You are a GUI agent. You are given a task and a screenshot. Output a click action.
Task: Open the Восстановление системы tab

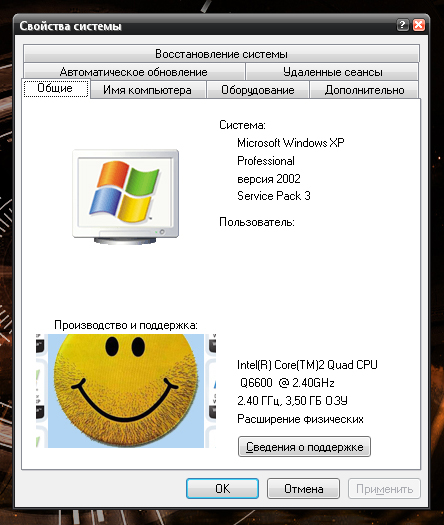[221, 54]
